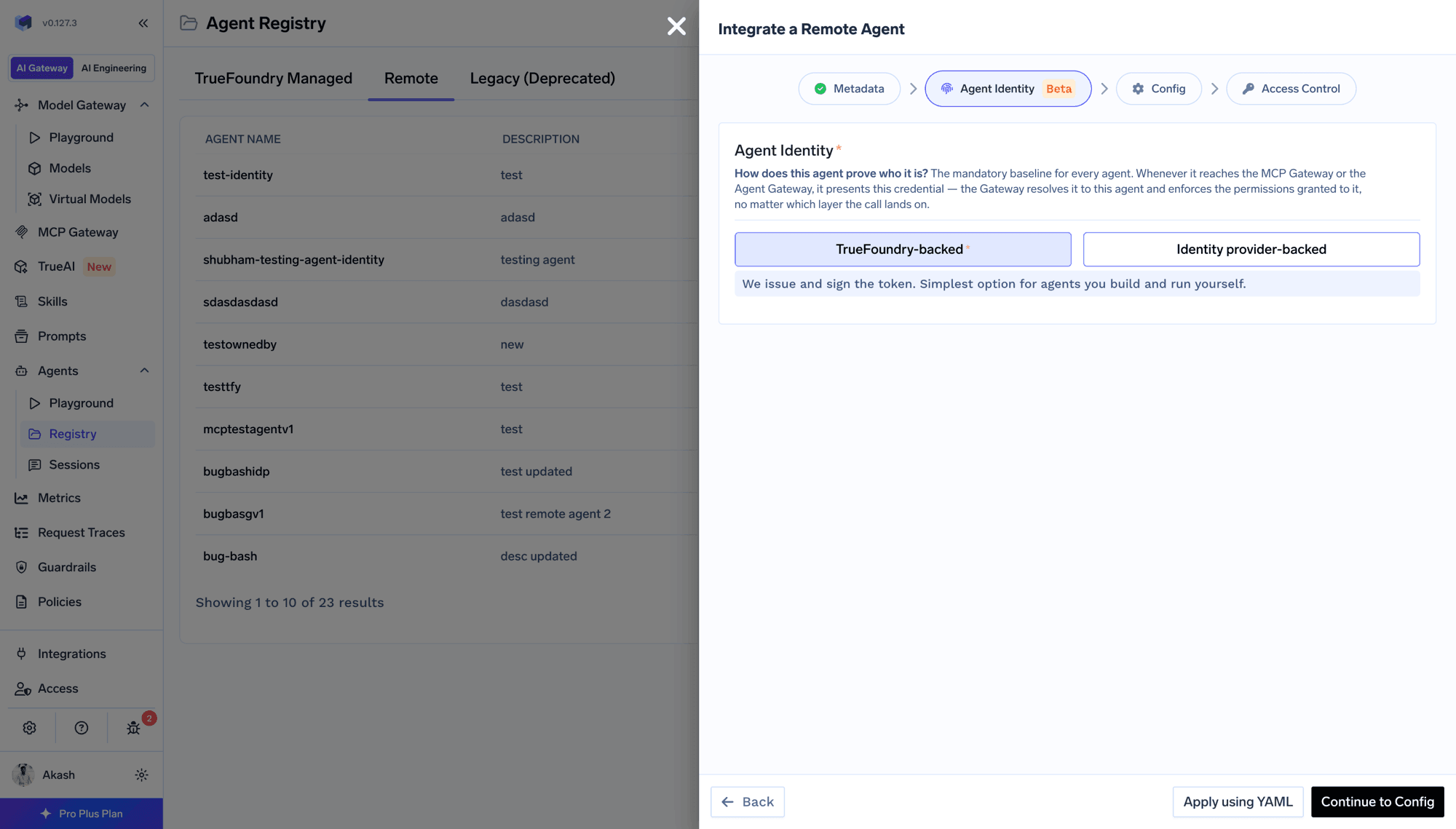Click the AGENT NAME column header

click(242, 139)
